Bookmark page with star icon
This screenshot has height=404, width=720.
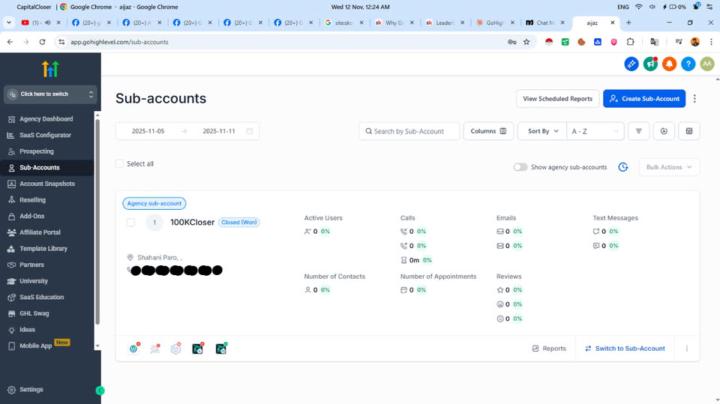tap(527, 42)
